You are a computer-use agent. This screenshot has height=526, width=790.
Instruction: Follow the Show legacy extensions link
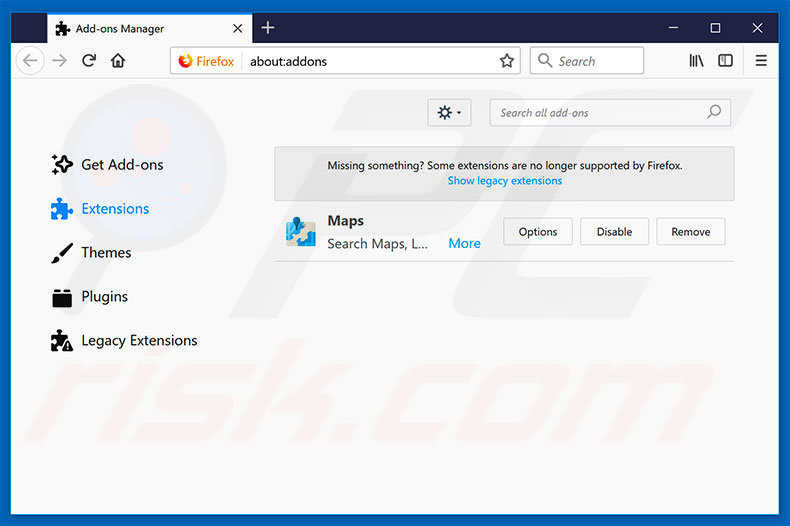(504, 181)
